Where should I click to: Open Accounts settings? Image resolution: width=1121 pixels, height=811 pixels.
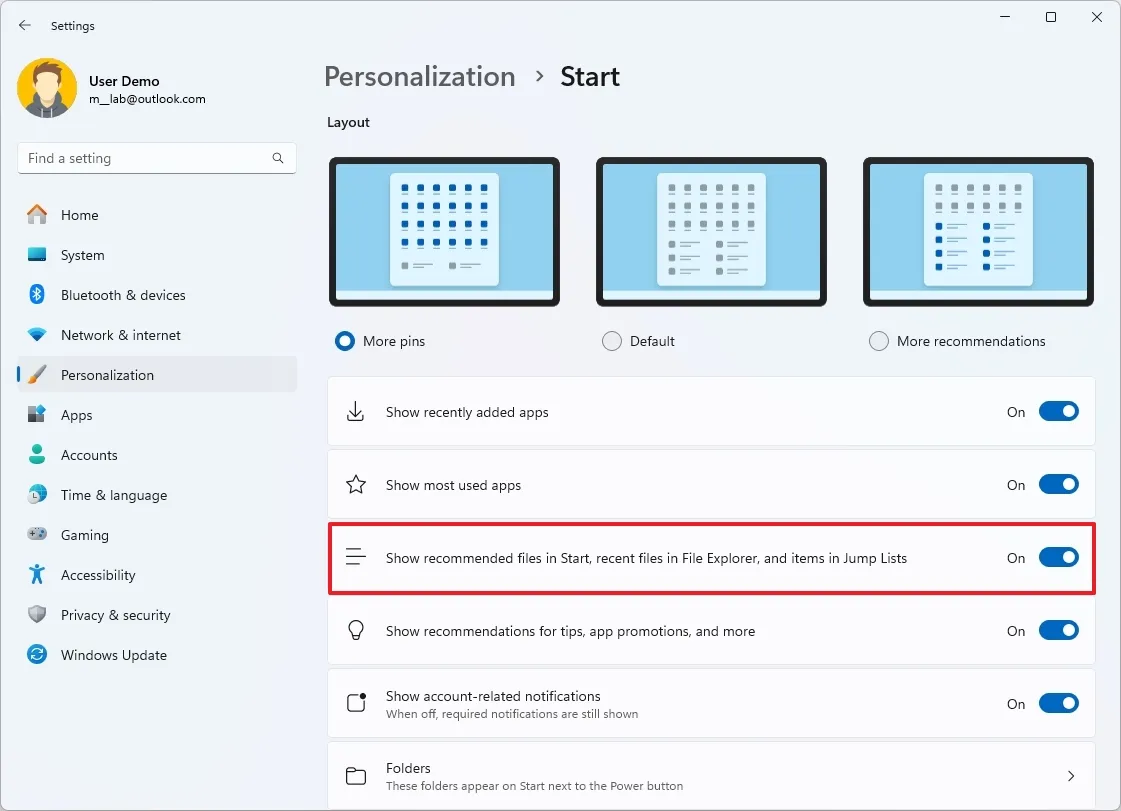pos(89,455)
